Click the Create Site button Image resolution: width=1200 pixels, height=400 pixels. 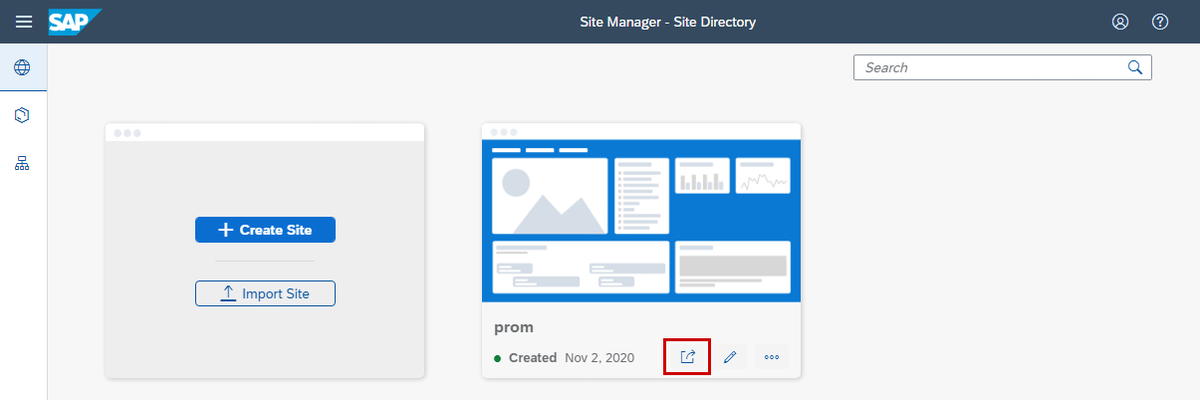pyautogui.click(x=265, y=230)
